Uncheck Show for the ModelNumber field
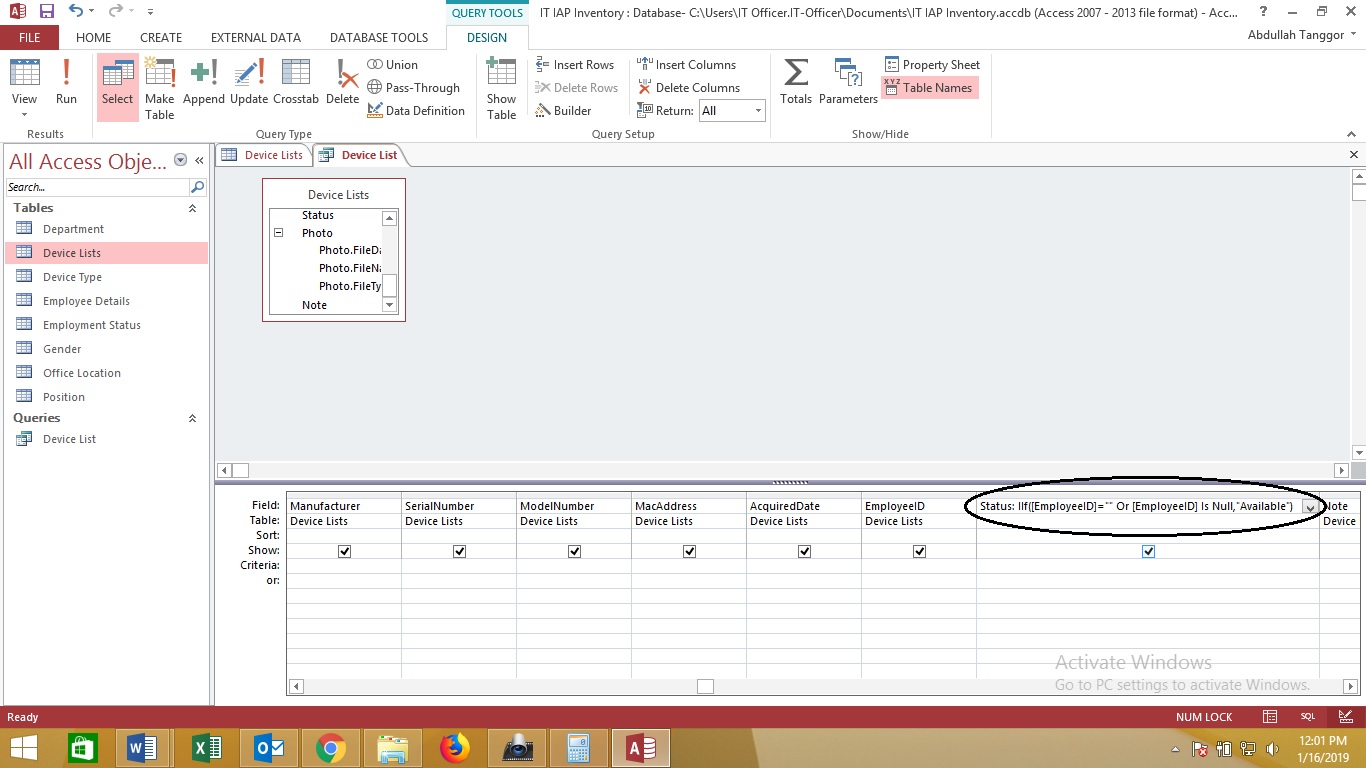Viewport: 1366px width, 768px height. click(x=574, y=550)
